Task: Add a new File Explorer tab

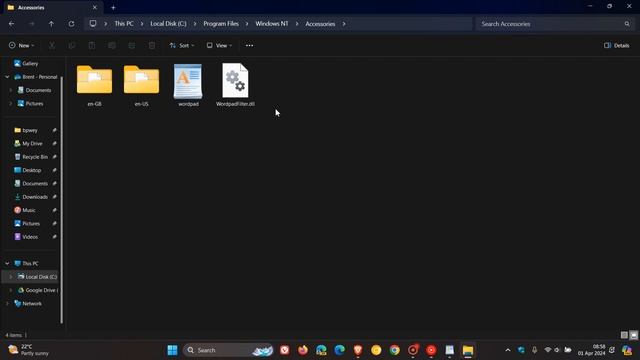Action: coord(113,7)
